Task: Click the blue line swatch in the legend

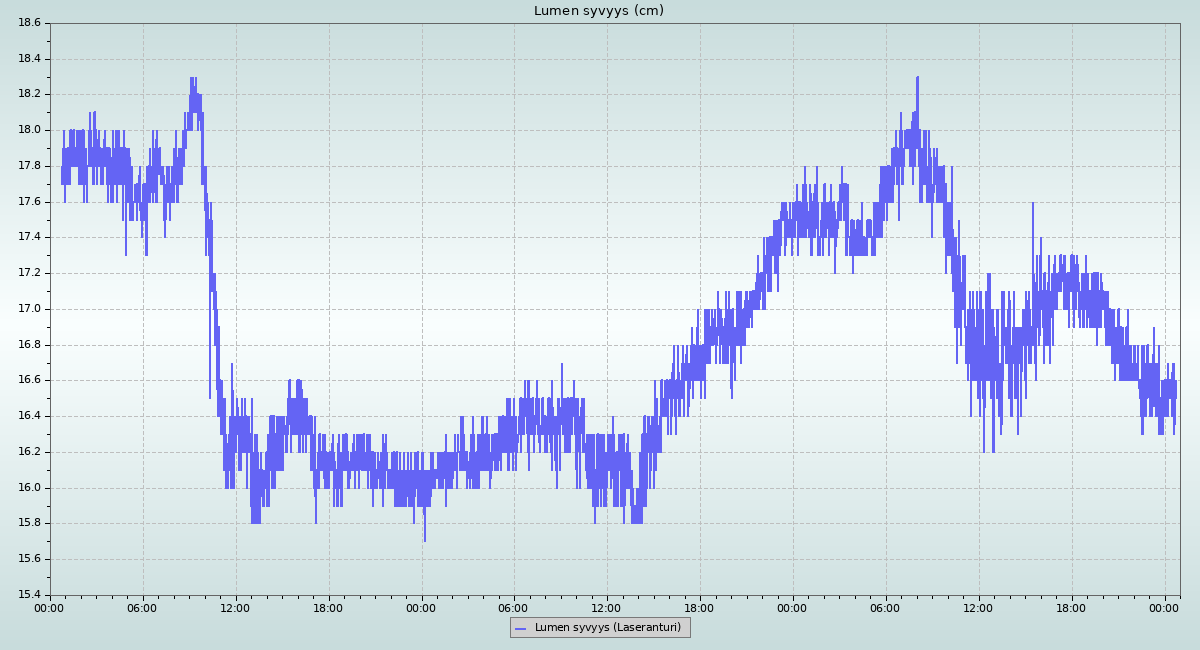Action: [520, 629]
